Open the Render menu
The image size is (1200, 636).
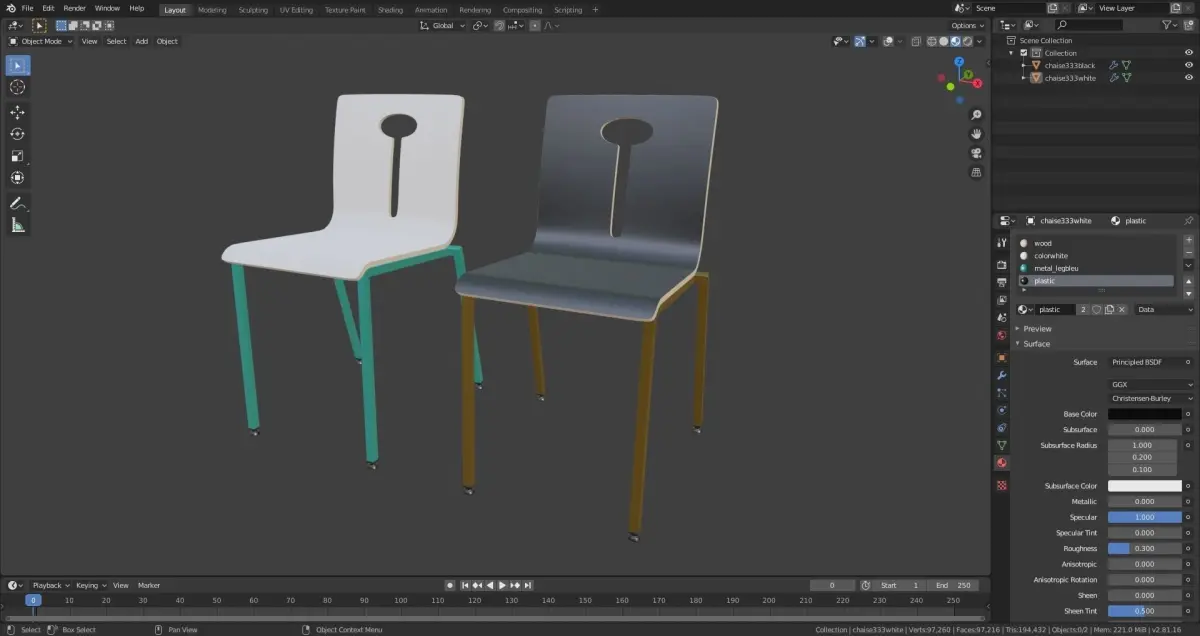pos(75,8)
